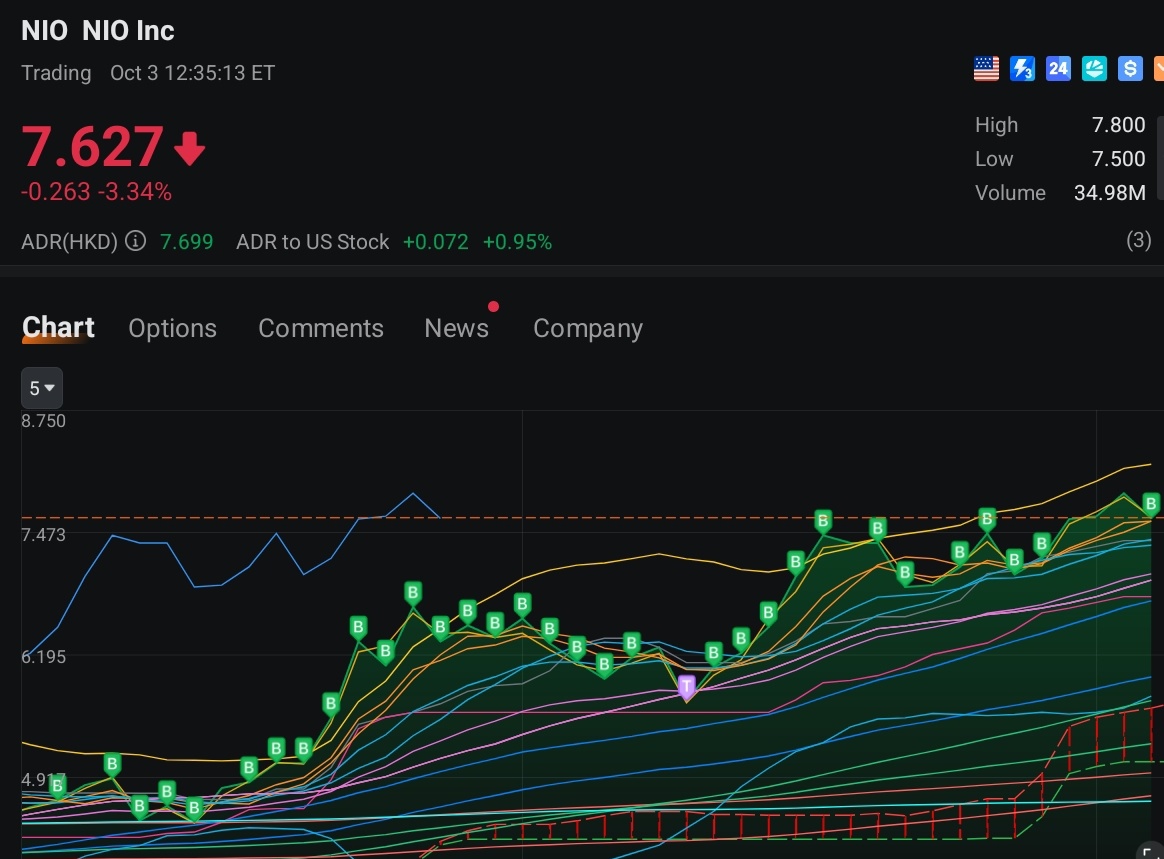View the News tab with red dot
Screen dimensions: 1164x859
(x=457, y=328)
